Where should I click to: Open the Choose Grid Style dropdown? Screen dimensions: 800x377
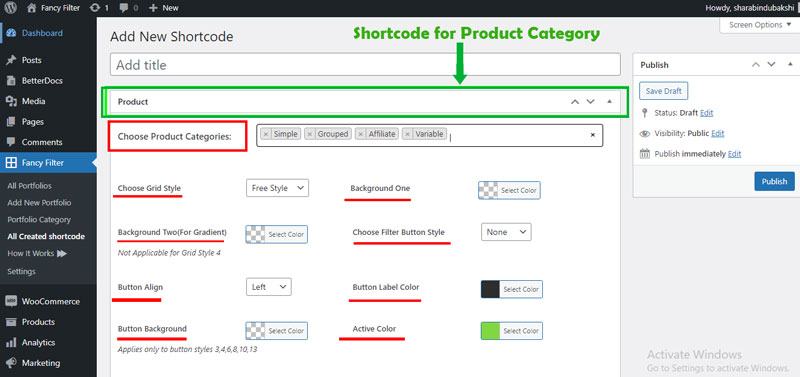278,188
